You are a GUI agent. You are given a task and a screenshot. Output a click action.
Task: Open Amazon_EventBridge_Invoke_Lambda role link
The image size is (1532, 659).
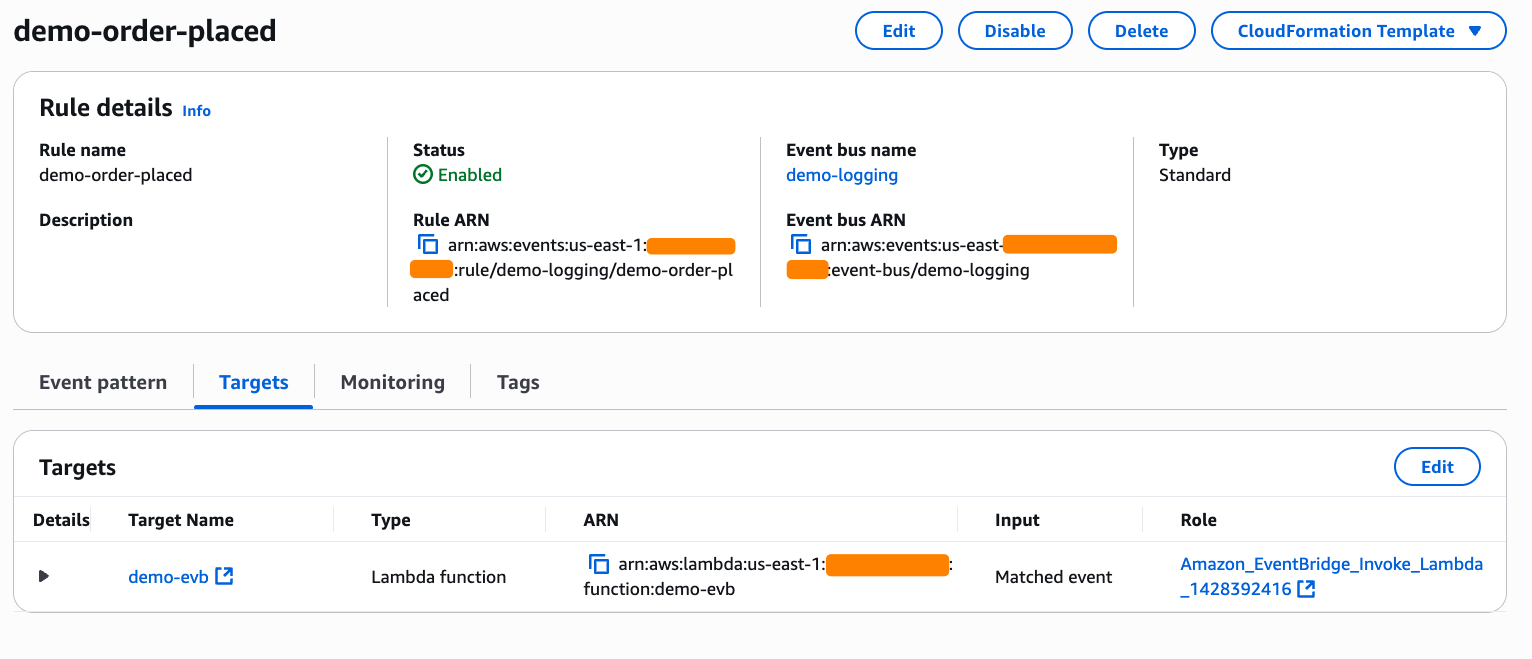click(x=1331, y=564)
